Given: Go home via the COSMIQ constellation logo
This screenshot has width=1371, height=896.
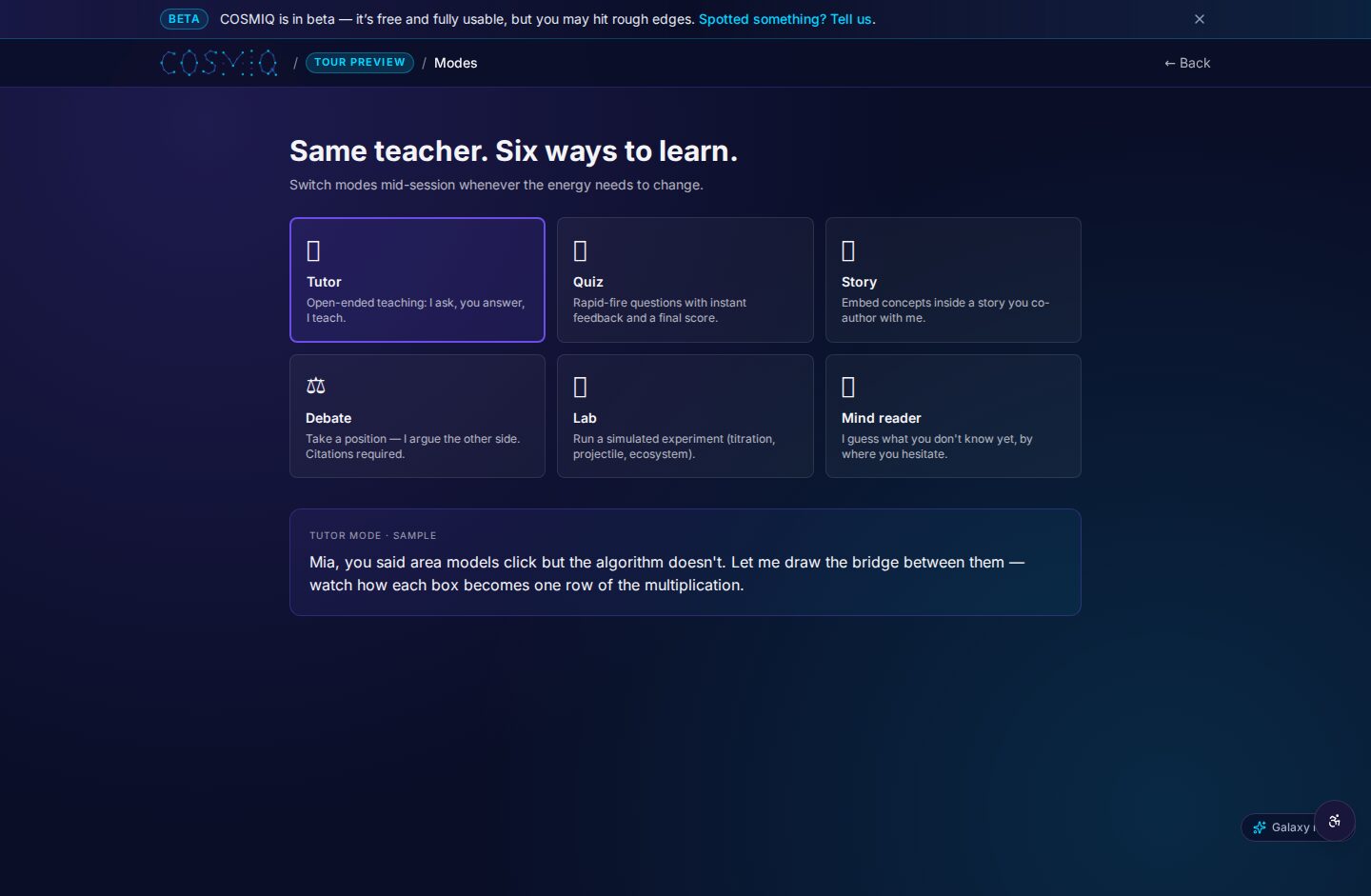Looking at the screenshot, I should [x=219, y=63].
